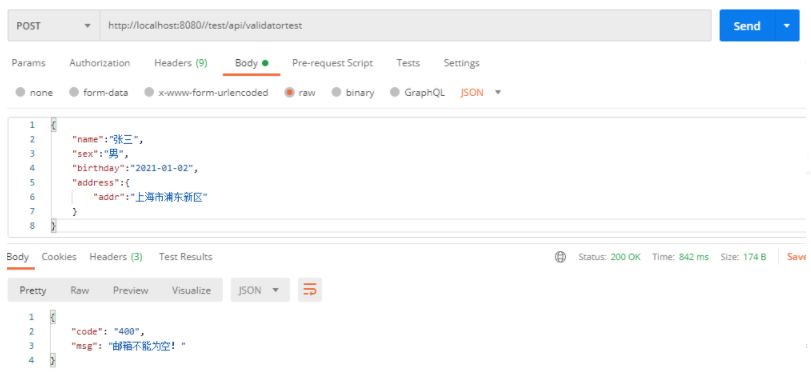Select the raw body type
Screen dimensions: 811x375
(300, 93)
